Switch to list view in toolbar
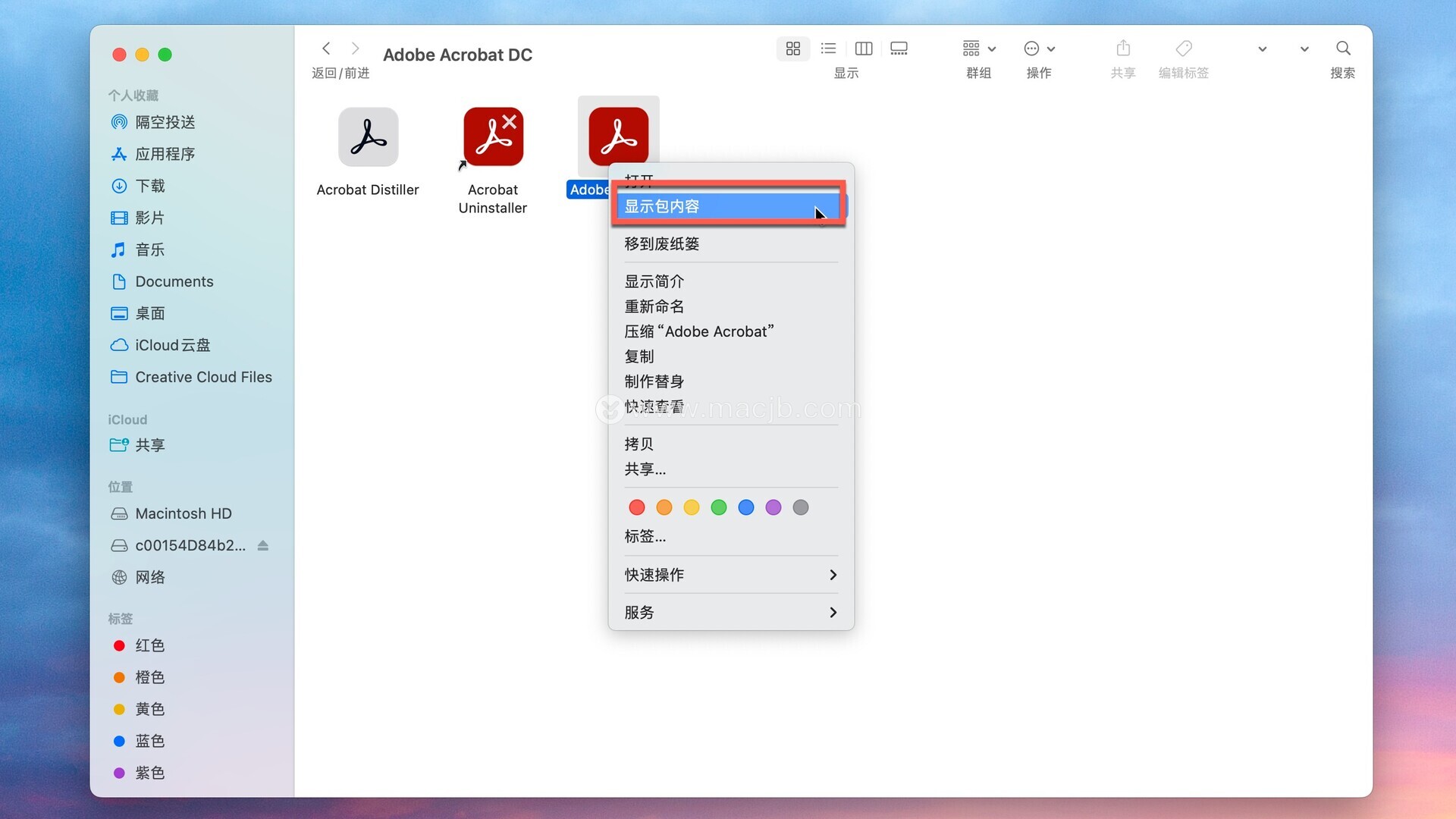Screen dimensions: 1456x819 tap(828, 49)
